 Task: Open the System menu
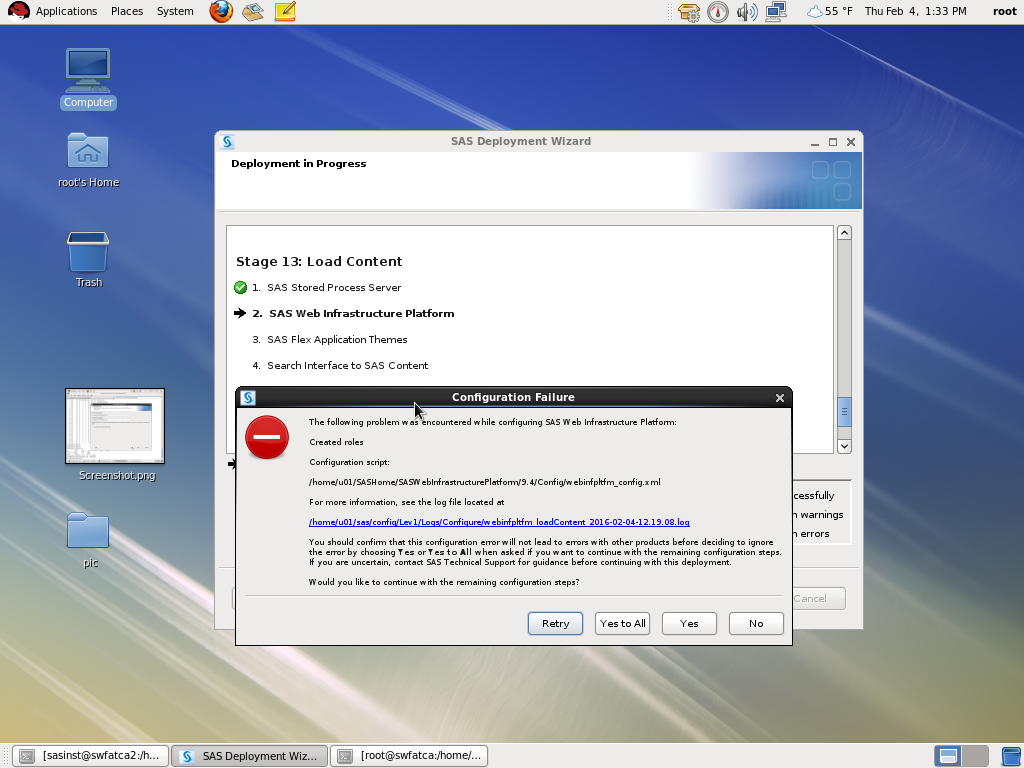pyautogui.click(x=174, y=11)
